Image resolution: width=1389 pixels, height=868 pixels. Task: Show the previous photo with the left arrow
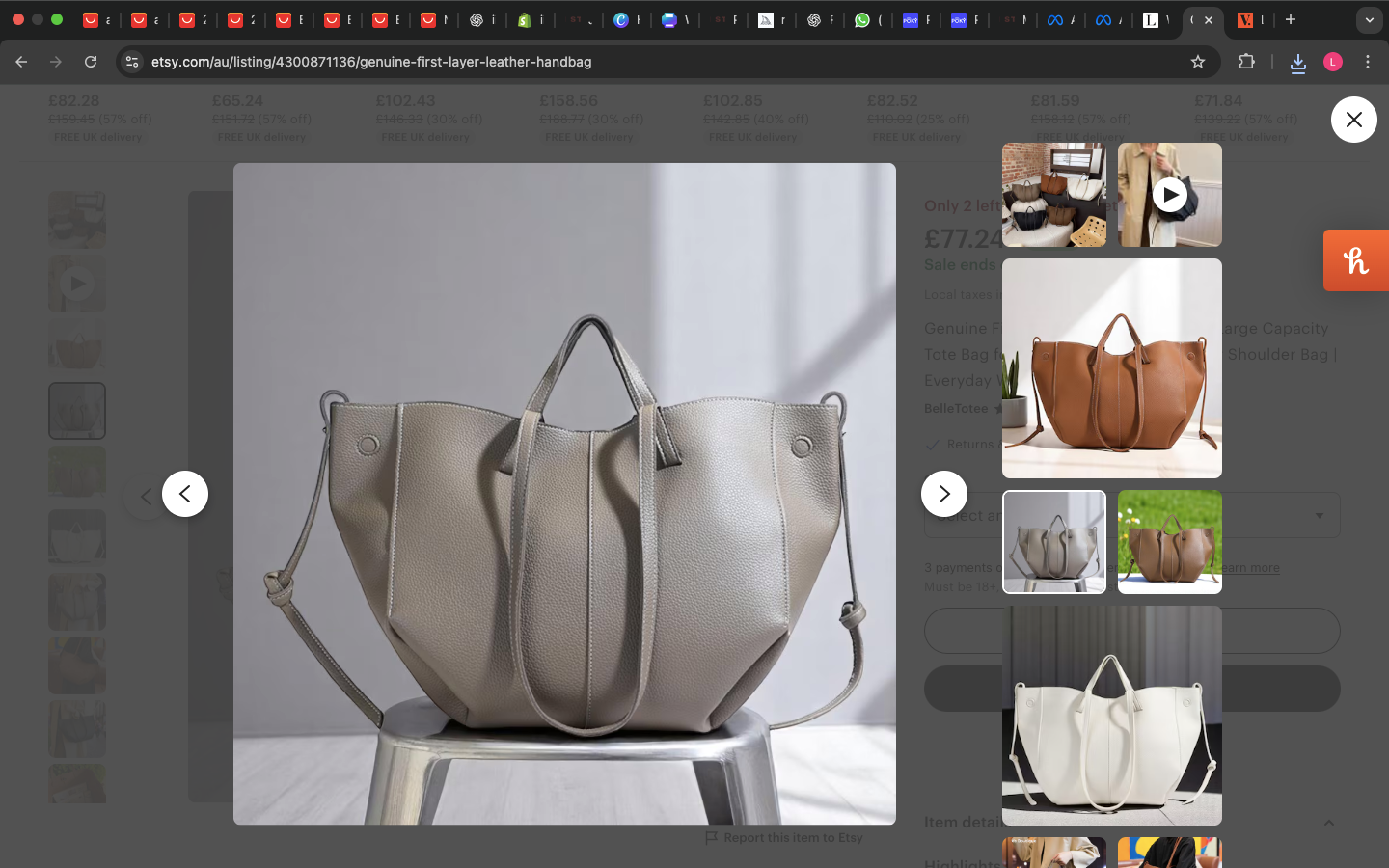(x=185, y=494)
